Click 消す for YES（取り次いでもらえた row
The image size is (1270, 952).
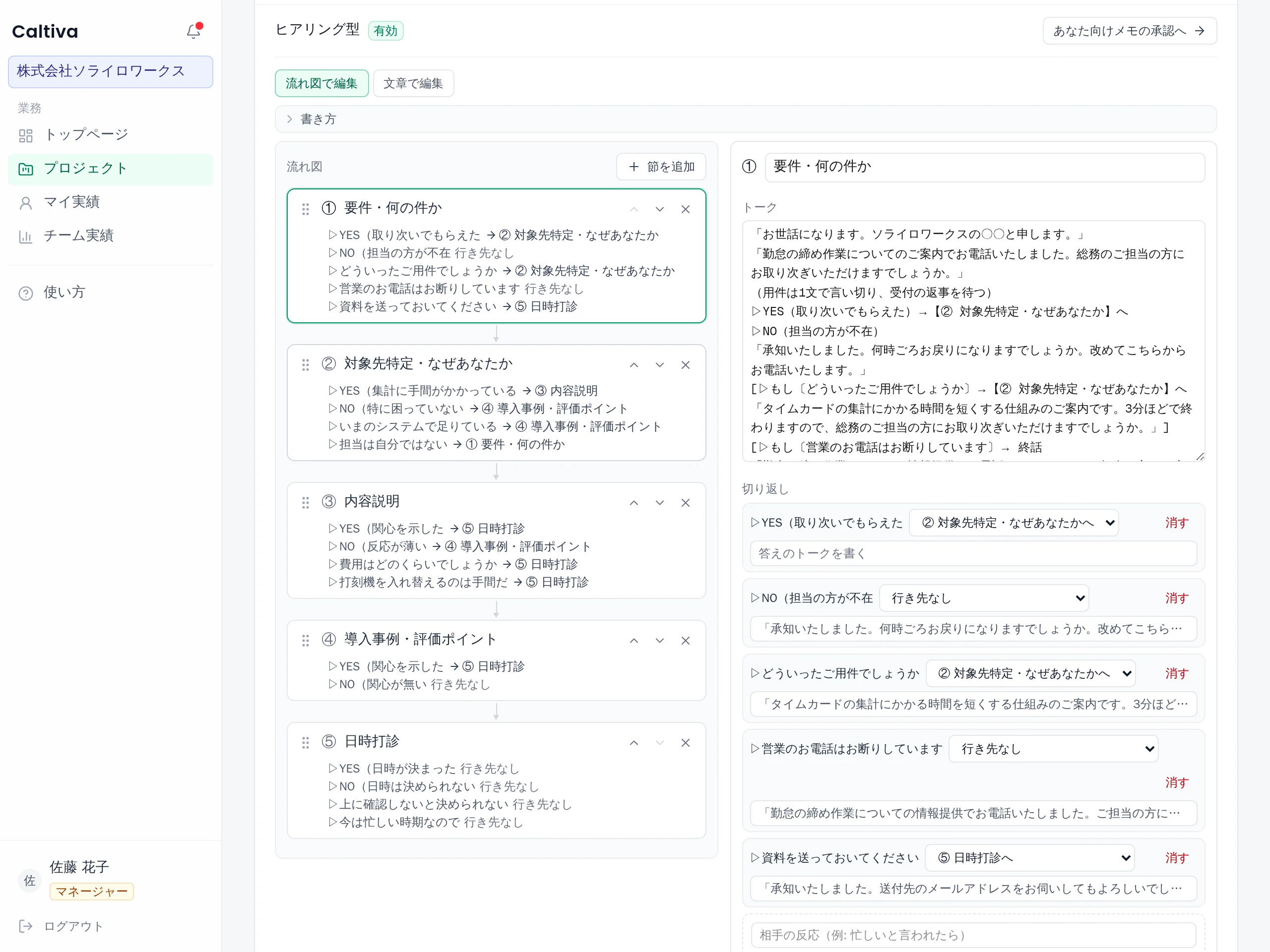click(1176, 523)
